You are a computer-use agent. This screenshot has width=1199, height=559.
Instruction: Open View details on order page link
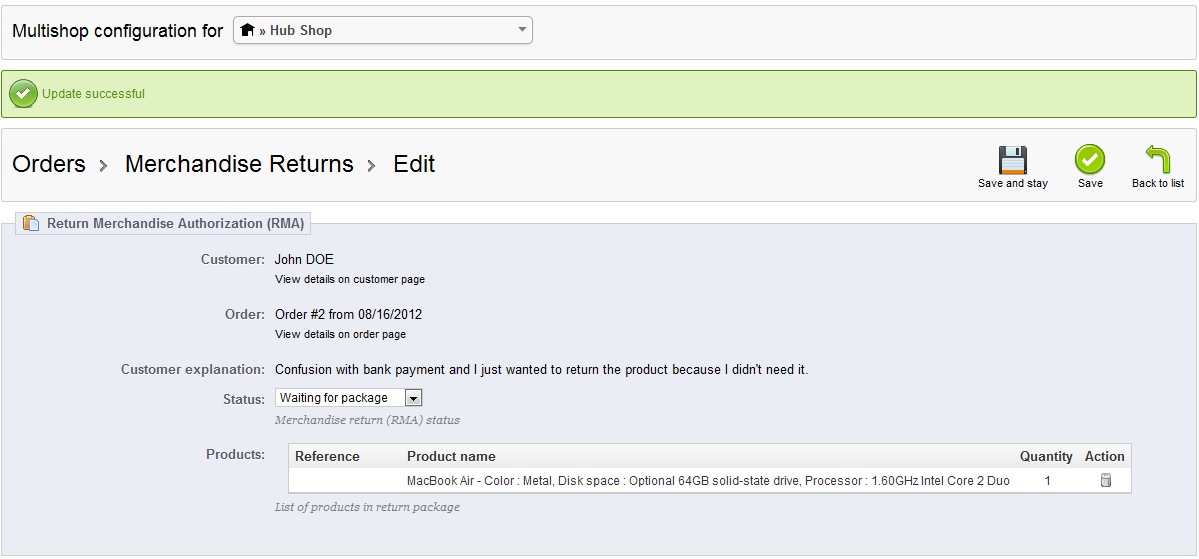pyautogui.click(x=340, y=334)
